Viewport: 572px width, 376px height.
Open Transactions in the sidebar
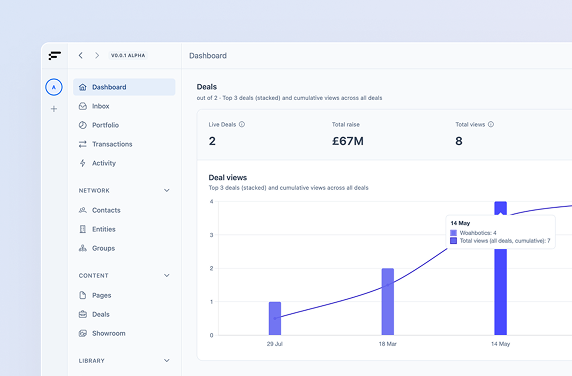(x=124, y=144)
